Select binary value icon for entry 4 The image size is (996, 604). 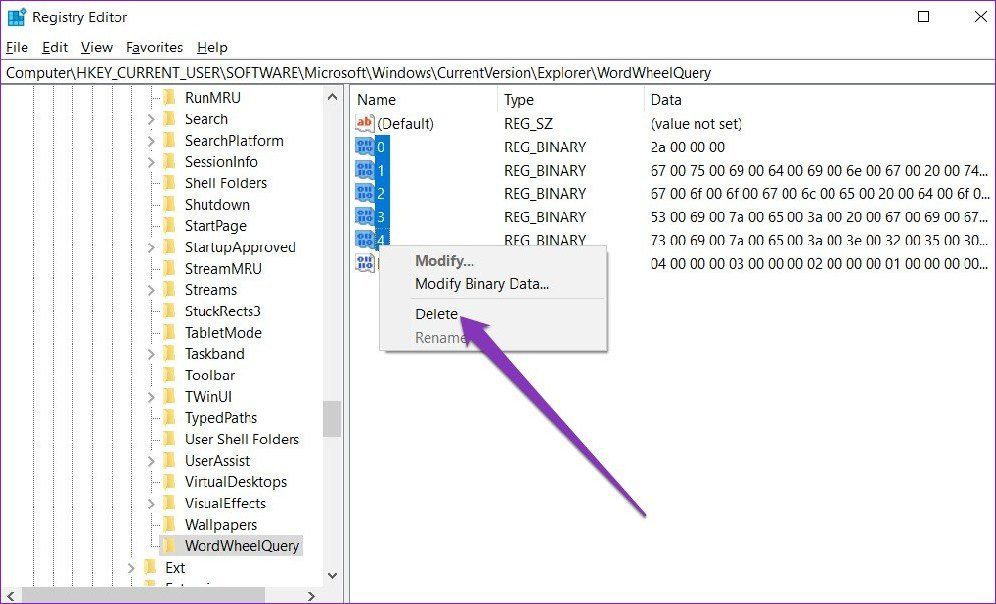pos(365,239)
